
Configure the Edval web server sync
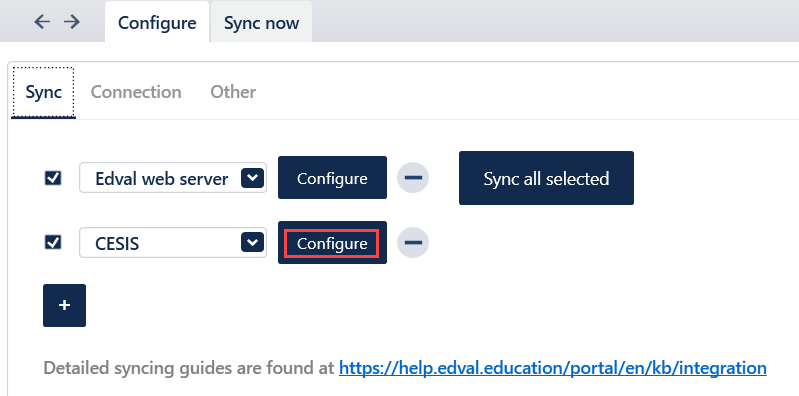tap(332, 178)
